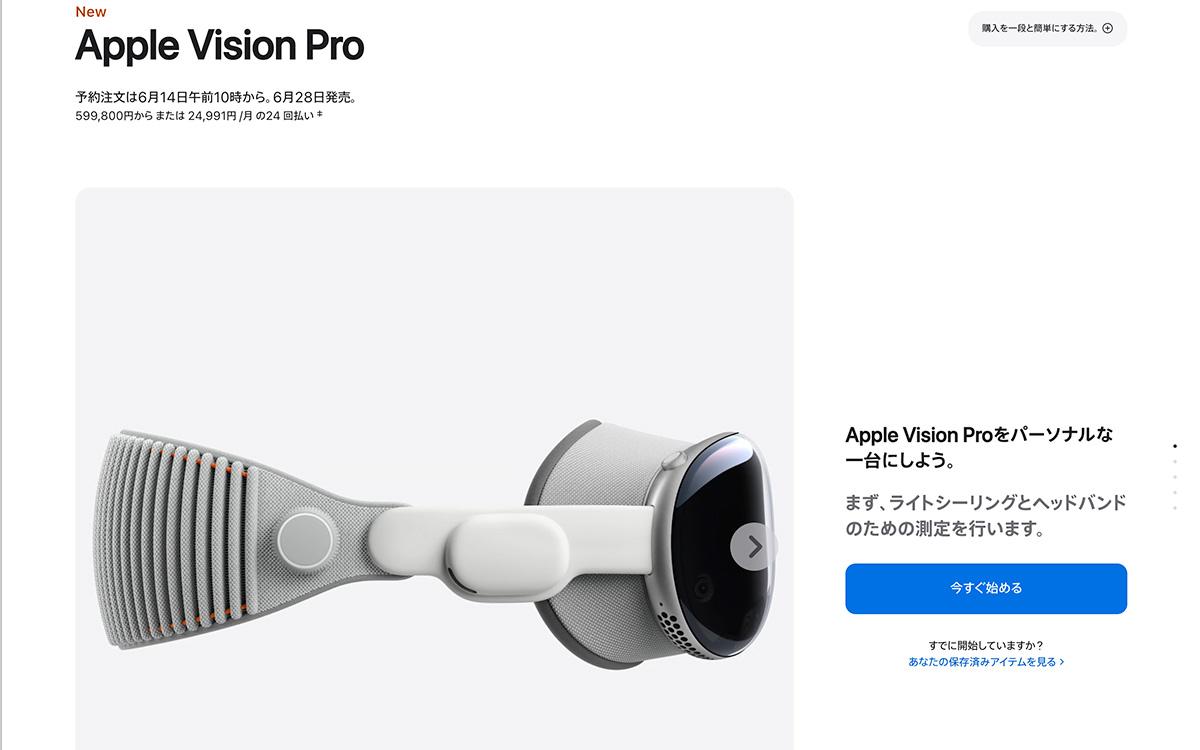The height and width of the screenshot is (750, 1200).
Task: Click the footnote symbol after 24 回払い
Action: (x=319, y=114)
